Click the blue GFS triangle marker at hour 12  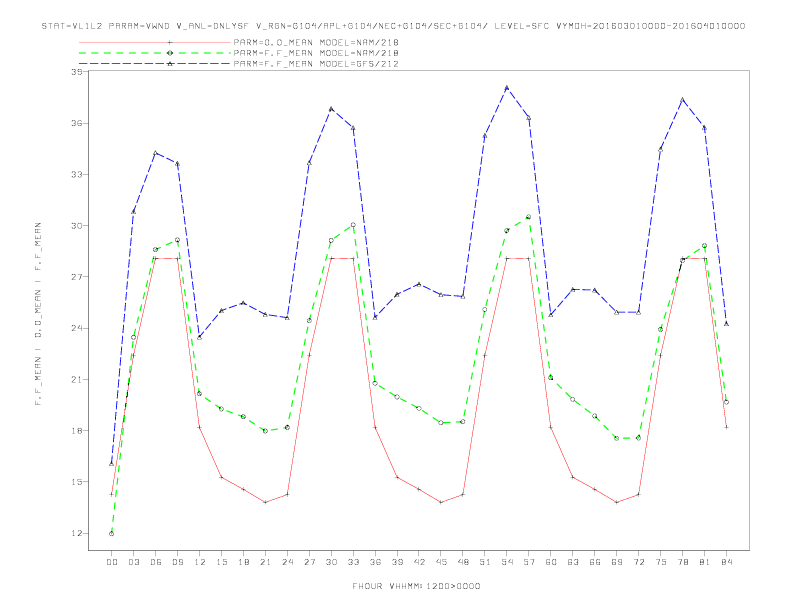click(199, 337)
